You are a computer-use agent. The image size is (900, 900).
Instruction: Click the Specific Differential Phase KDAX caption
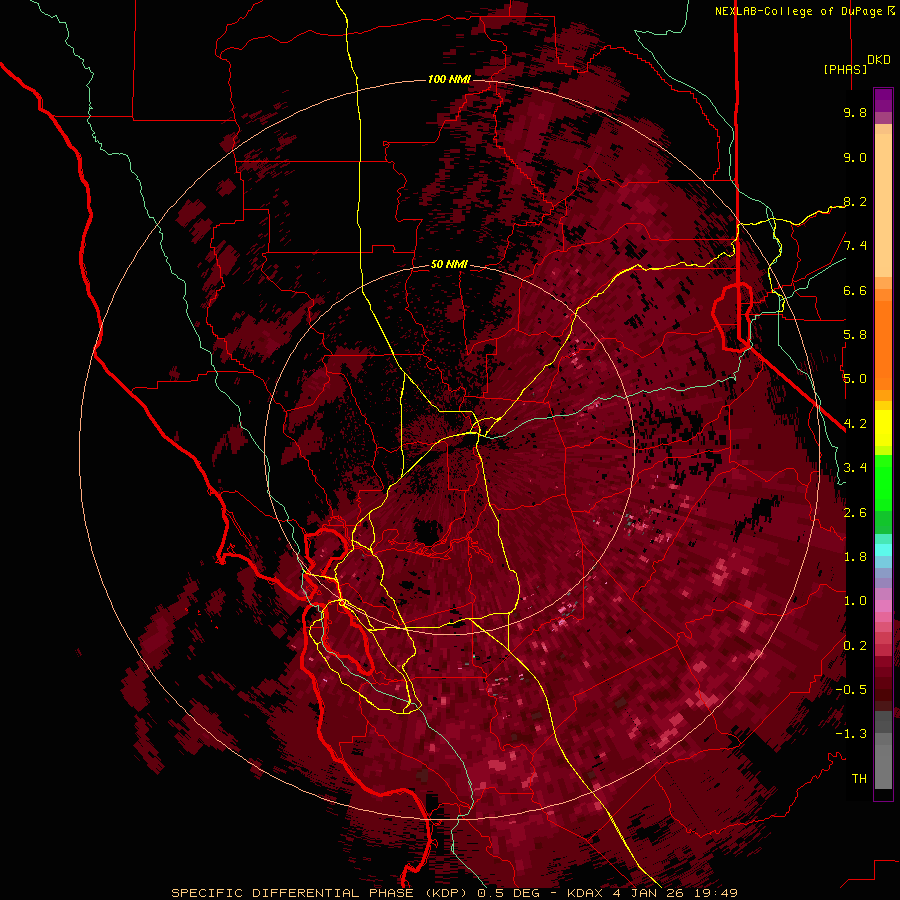click(454, 893)
